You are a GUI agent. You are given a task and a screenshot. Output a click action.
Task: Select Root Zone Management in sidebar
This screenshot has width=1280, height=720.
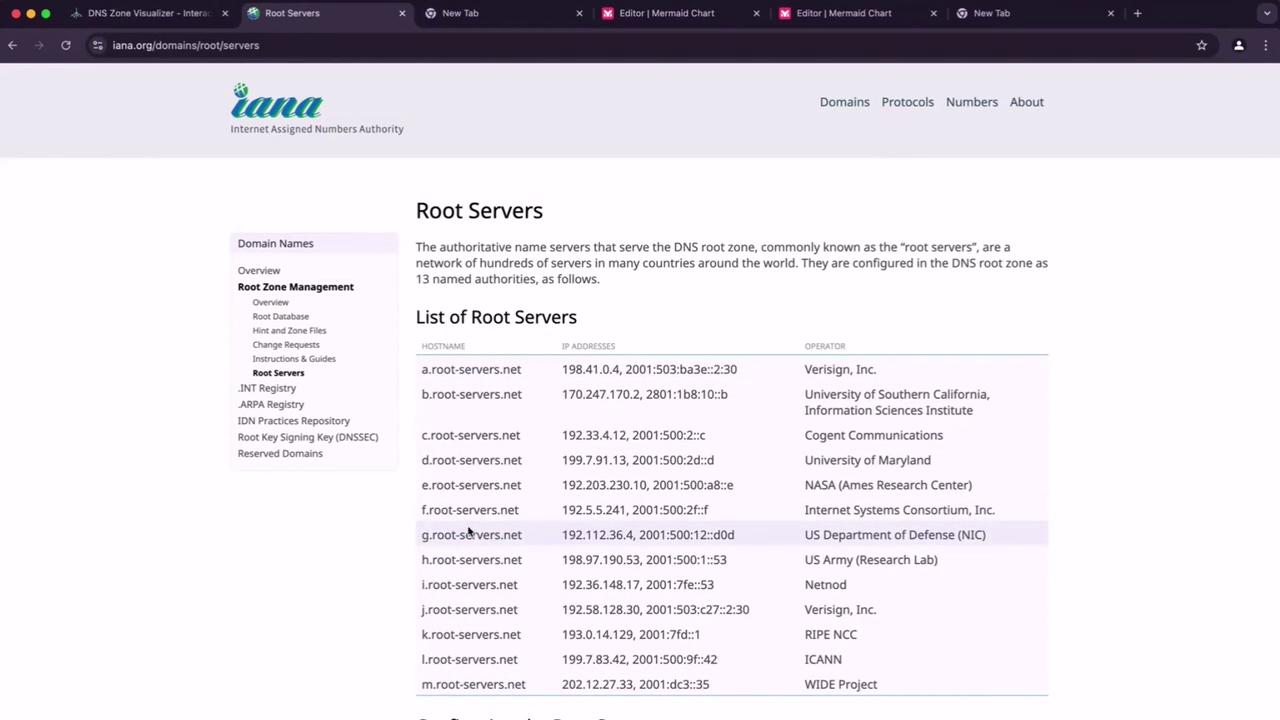point(296,287)
